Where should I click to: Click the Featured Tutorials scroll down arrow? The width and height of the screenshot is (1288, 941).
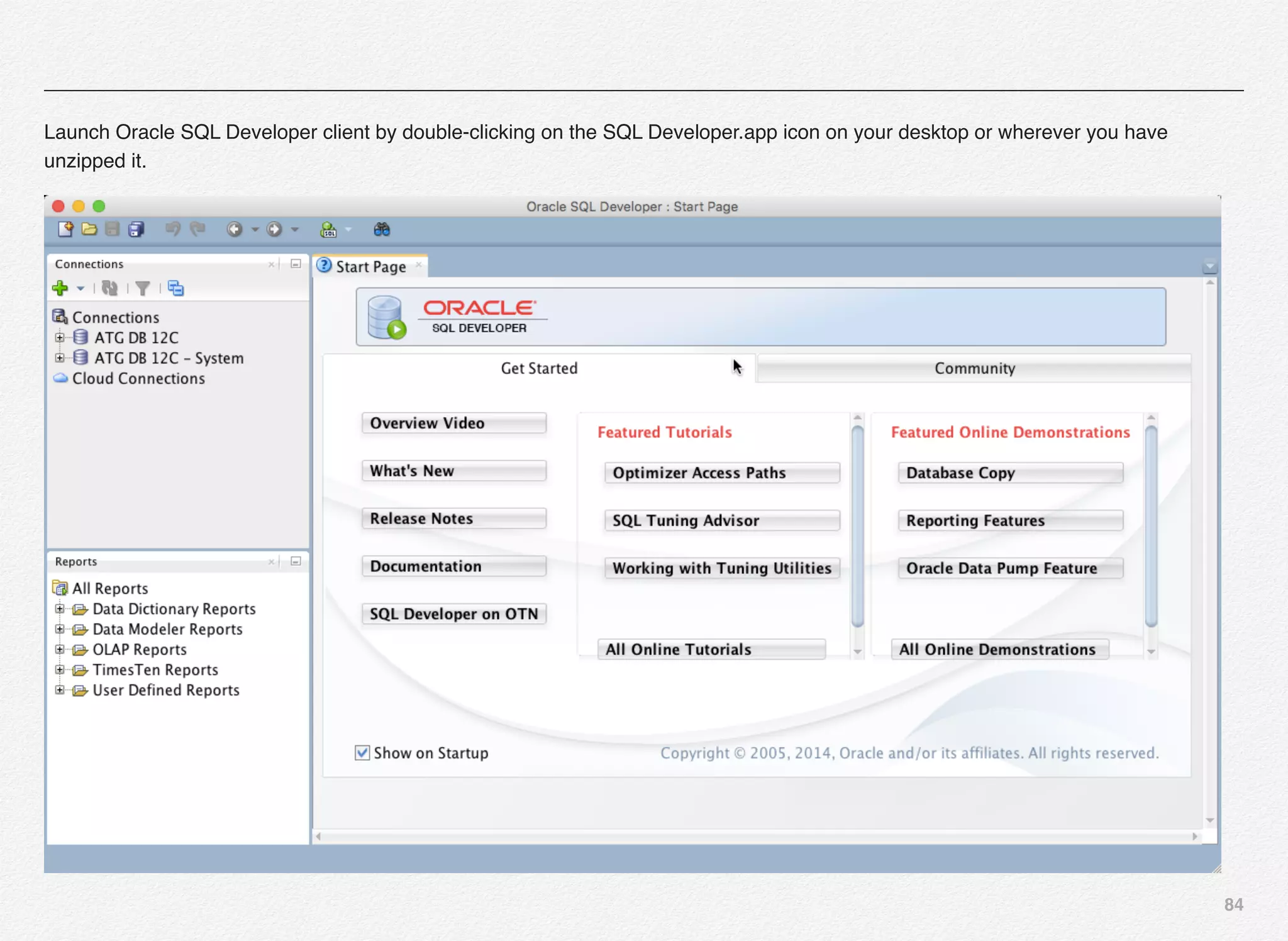click(x=857, y=652)
